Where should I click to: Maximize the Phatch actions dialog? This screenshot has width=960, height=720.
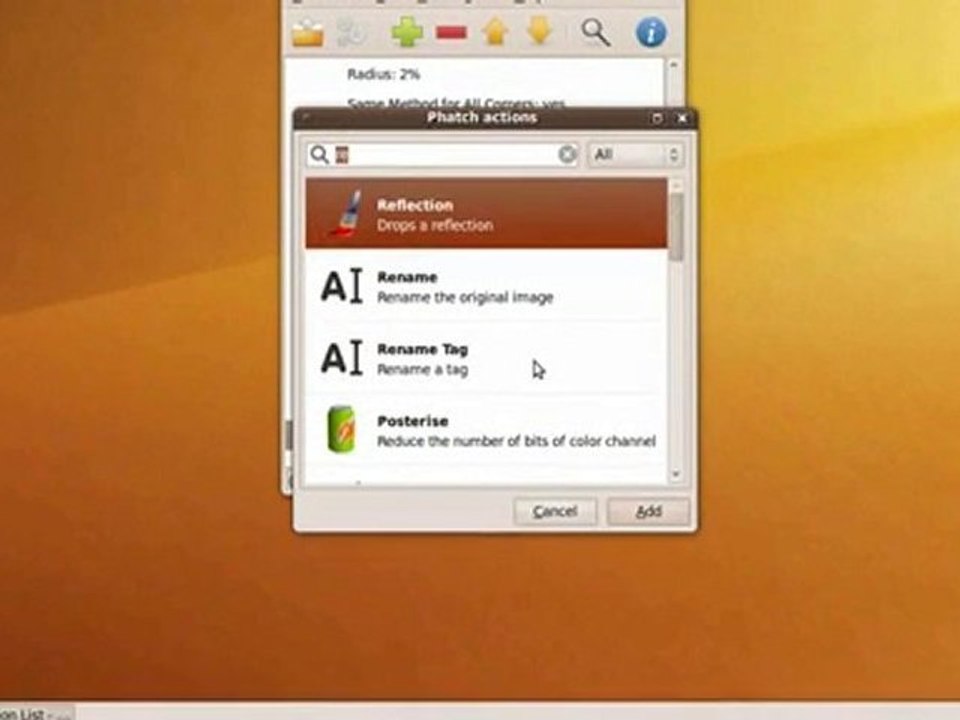[x=657, y=118]
